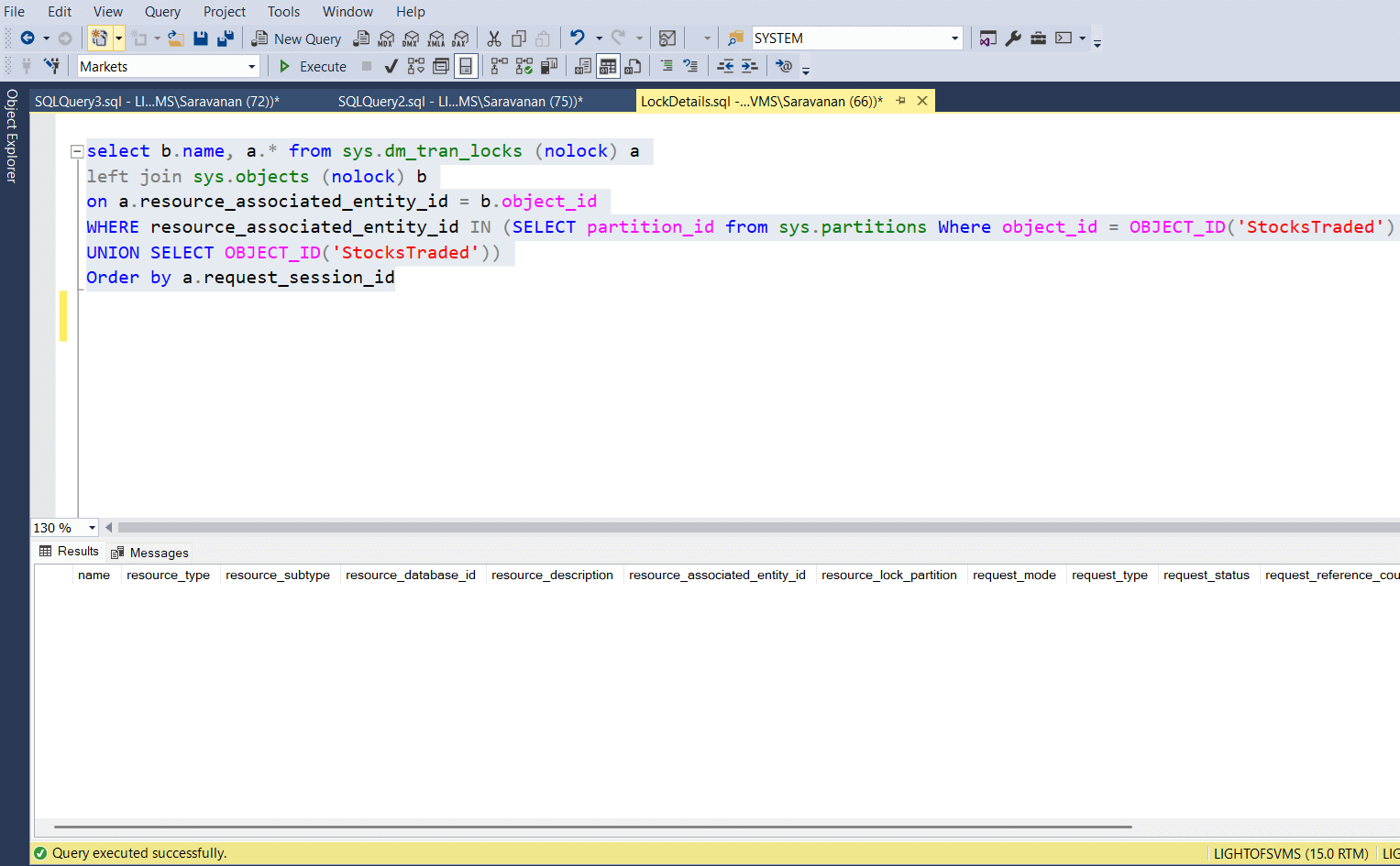Screen dimensions: 1400x866
Task: Click the Execute query button
Action: click(x=313, y=67)
